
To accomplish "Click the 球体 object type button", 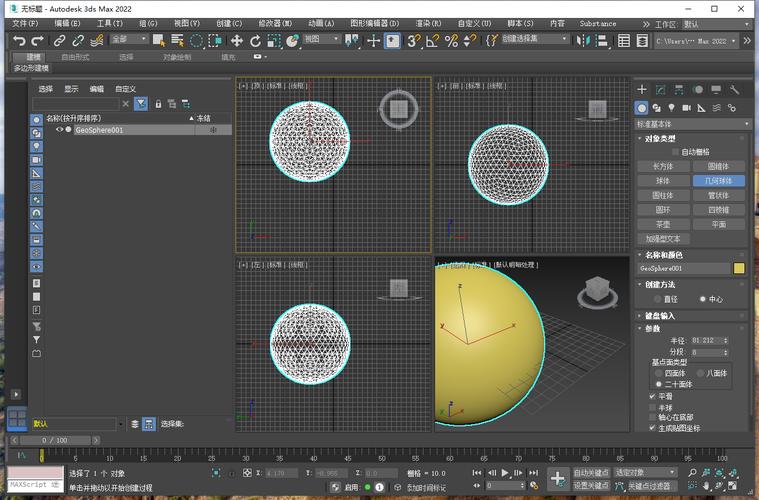I will click(663, 181).
